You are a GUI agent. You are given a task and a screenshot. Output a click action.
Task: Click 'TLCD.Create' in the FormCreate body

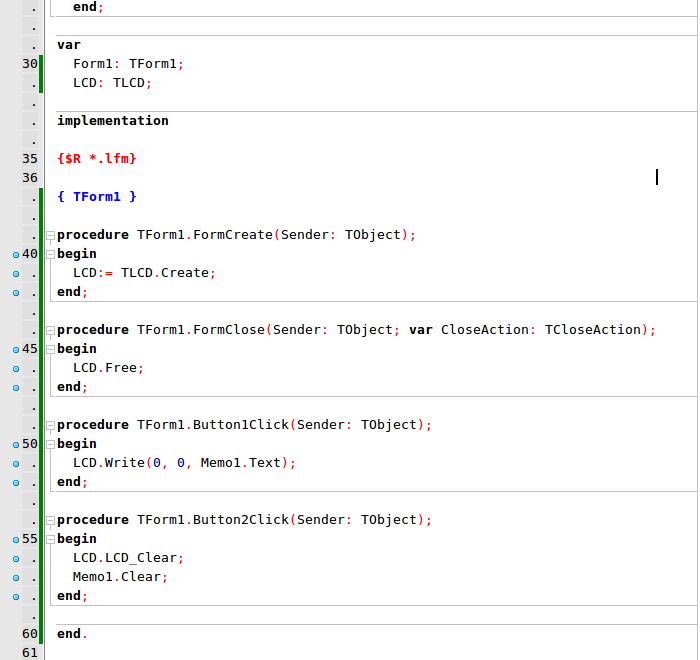(165, 273)
